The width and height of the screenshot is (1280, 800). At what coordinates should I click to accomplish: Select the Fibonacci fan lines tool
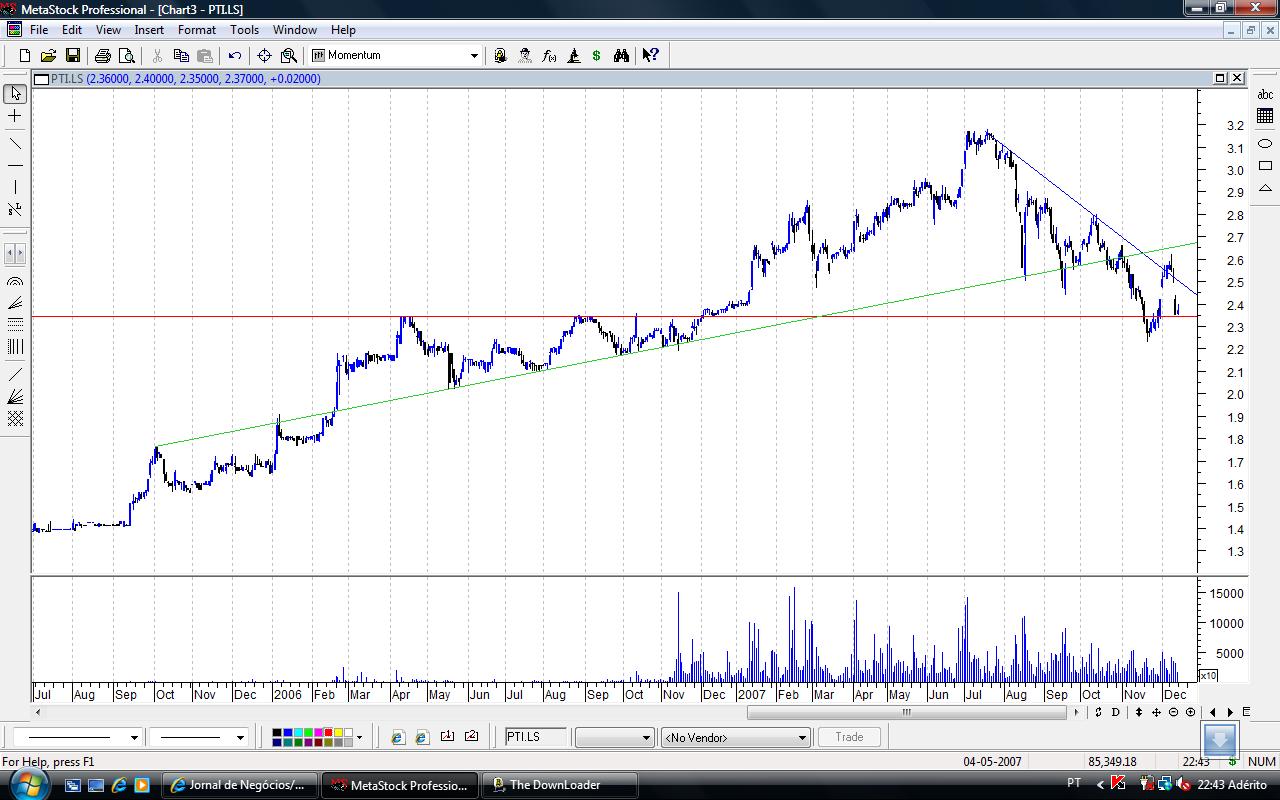15,304
